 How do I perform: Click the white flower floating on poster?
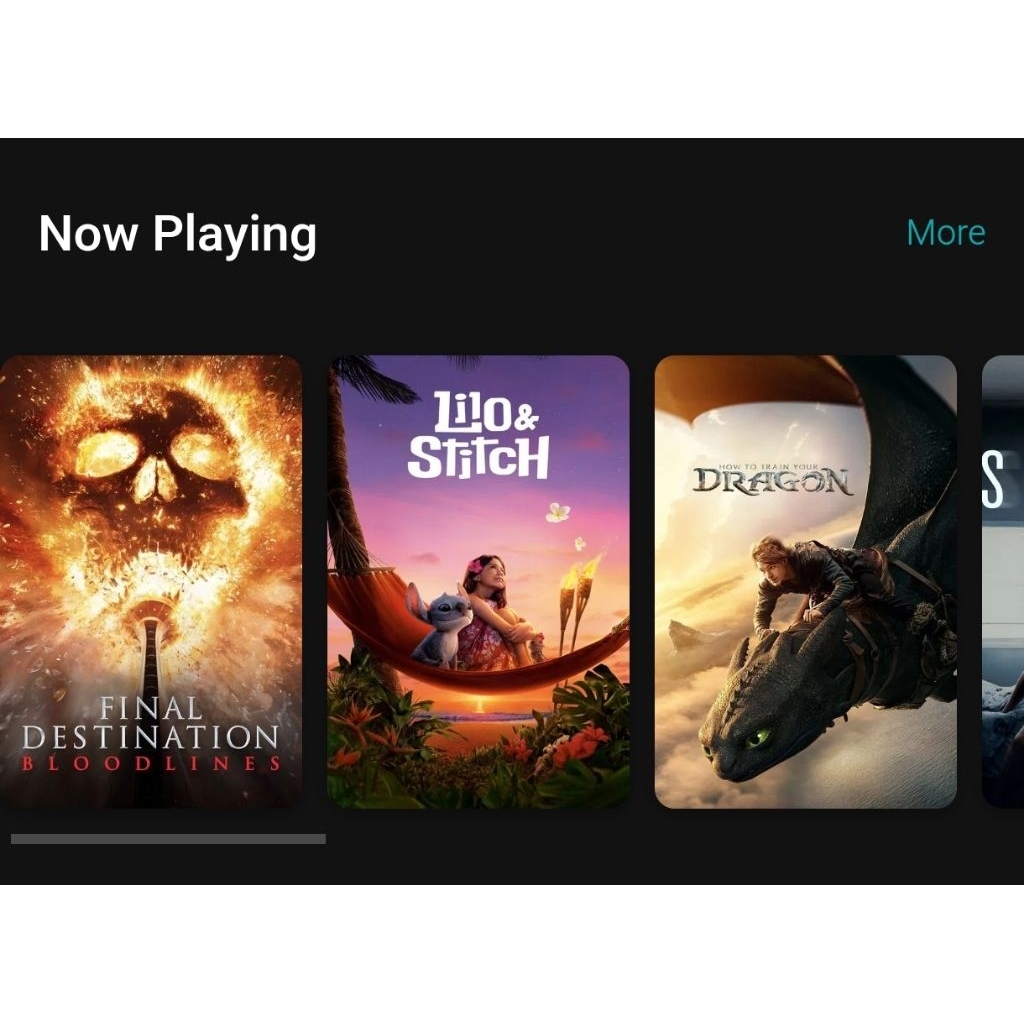pyautogui.click(x=557, y=512)
